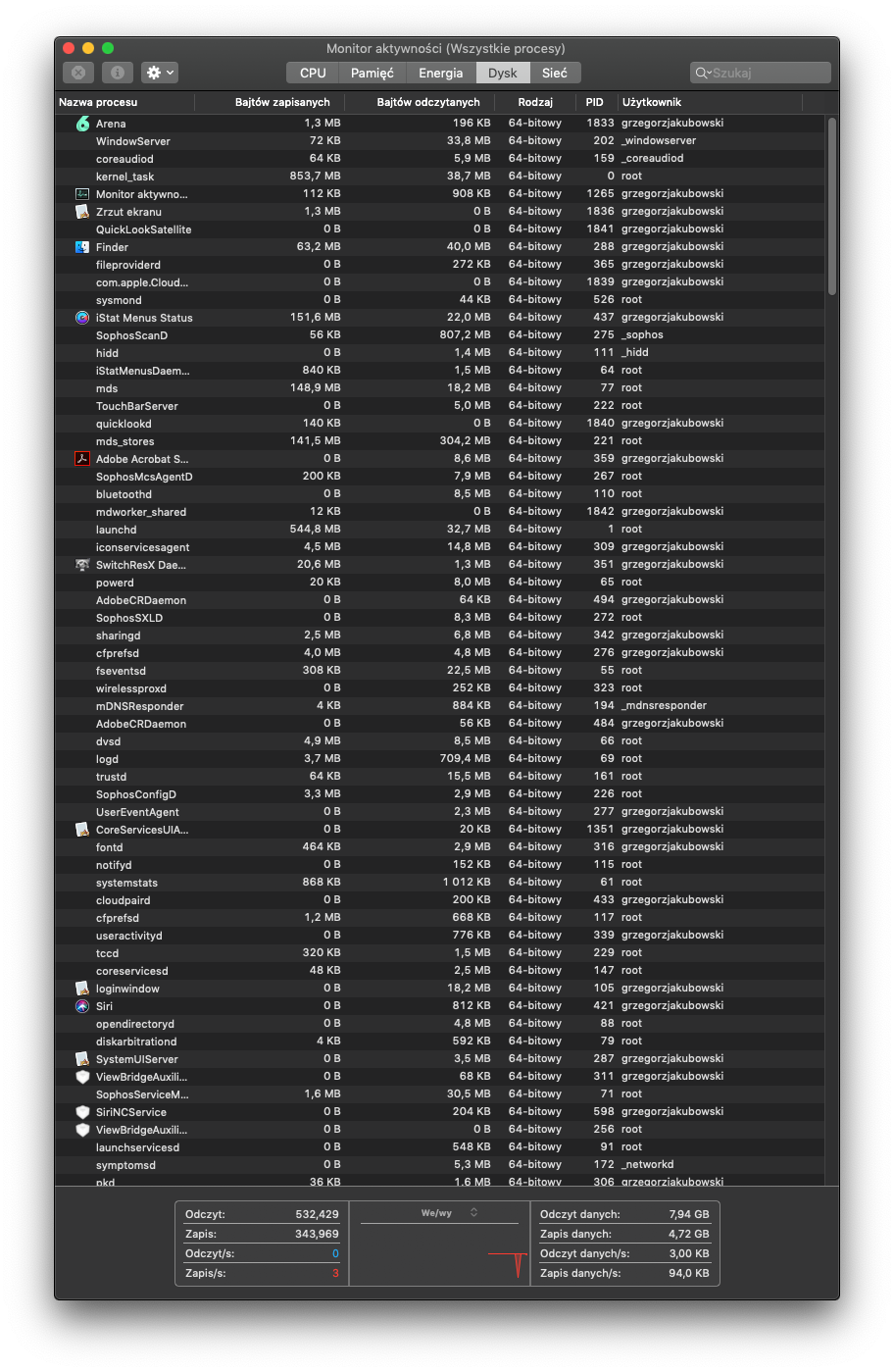Open process info with the i button

(x=117, y=73)
